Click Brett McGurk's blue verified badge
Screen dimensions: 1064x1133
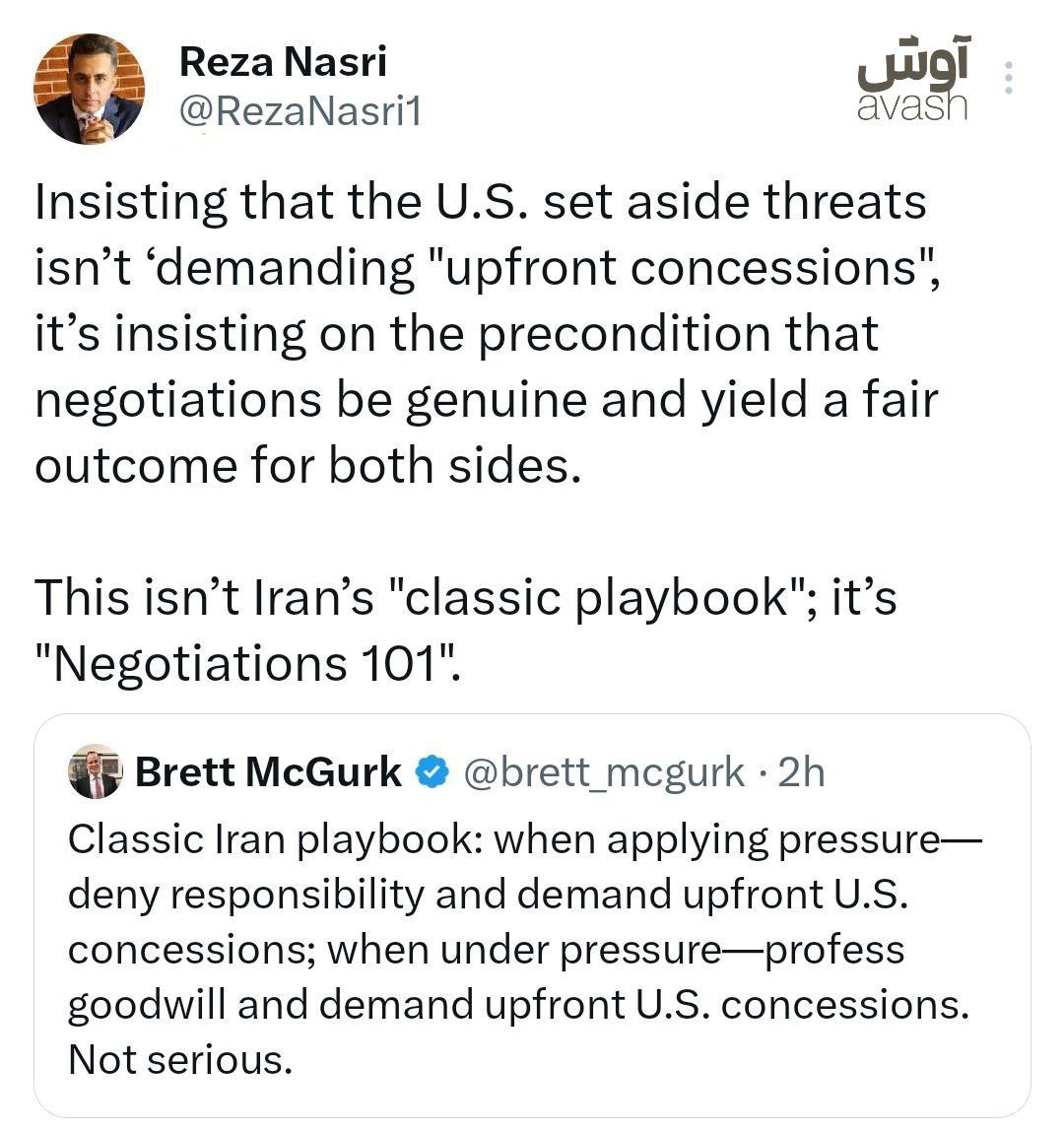click(x=432, y=773)
